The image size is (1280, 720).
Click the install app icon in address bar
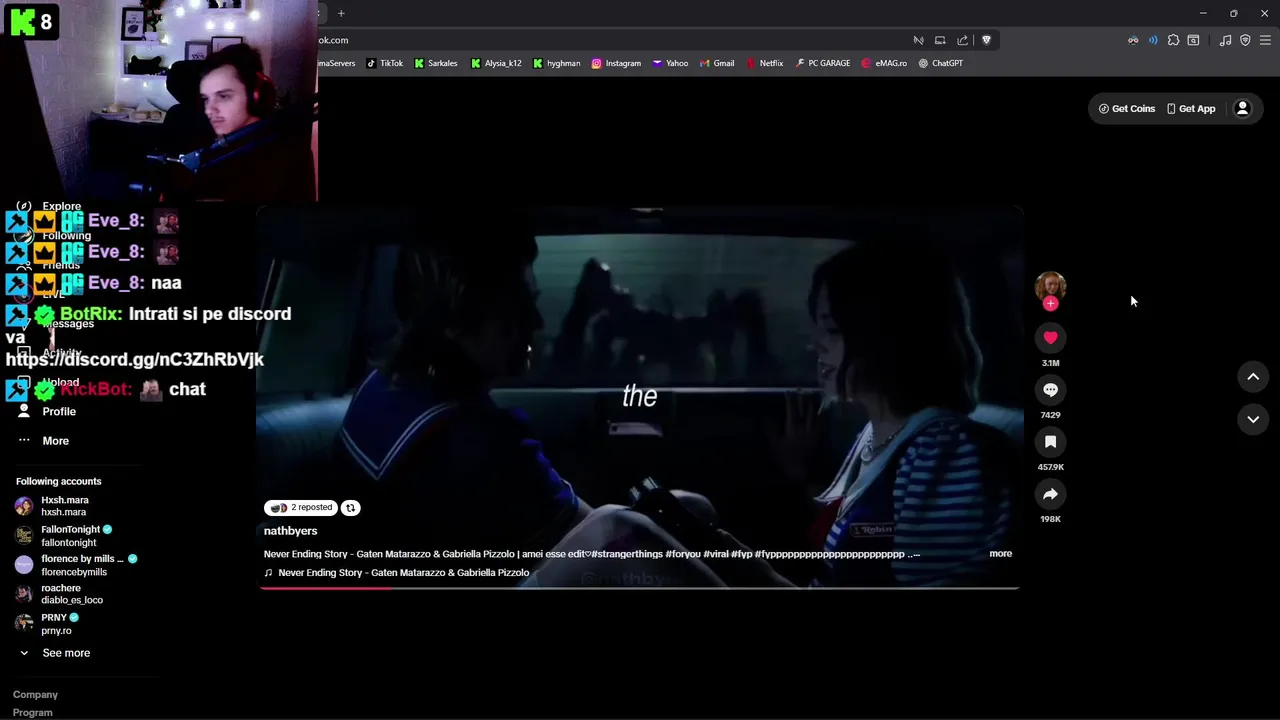click(940, 40)
